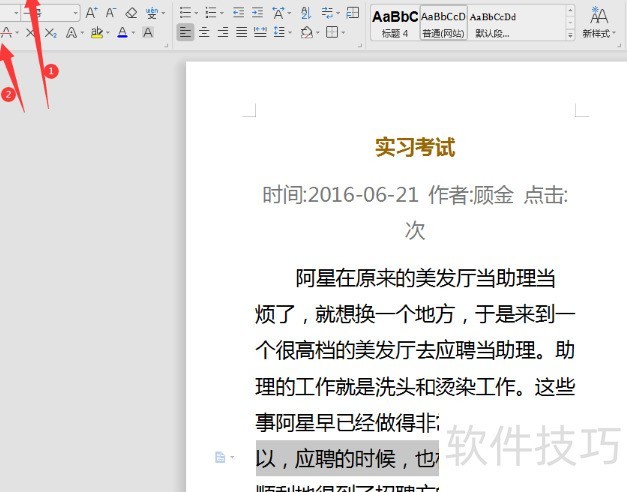Click the yellow text highlight color
The width and height of the screenshot is (627, 492).
coord(96,33)
